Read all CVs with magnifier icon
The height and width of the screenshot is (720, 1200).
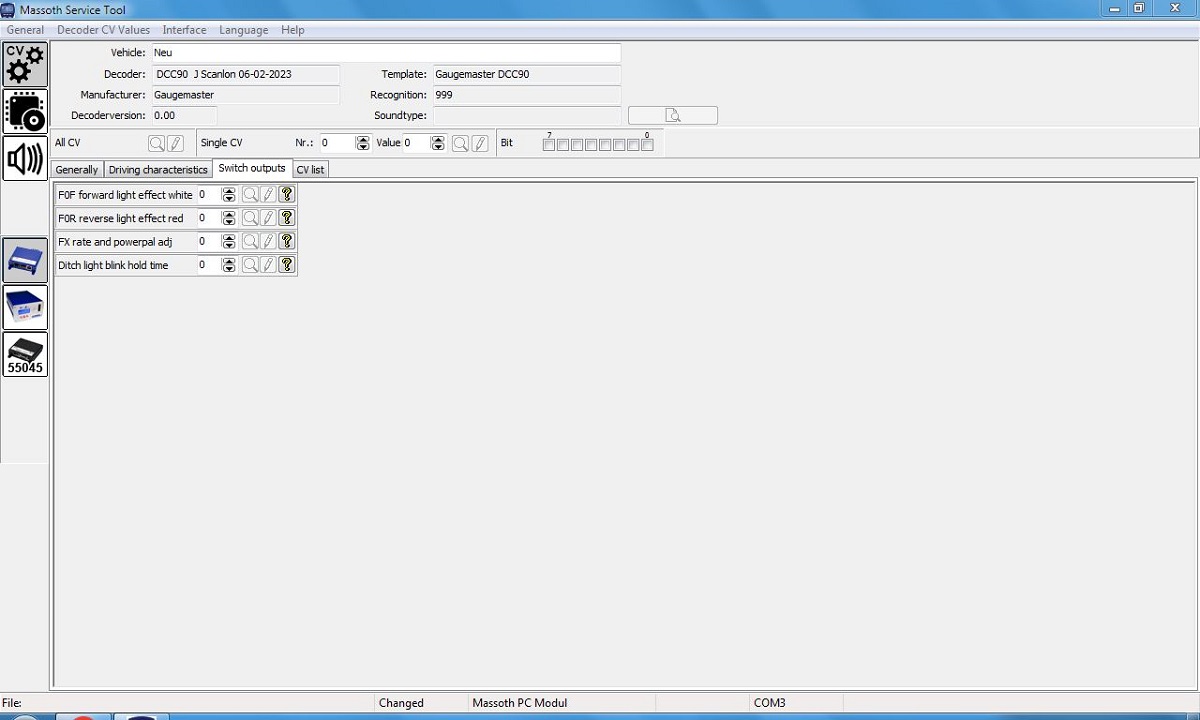click(x=157, y=143)
